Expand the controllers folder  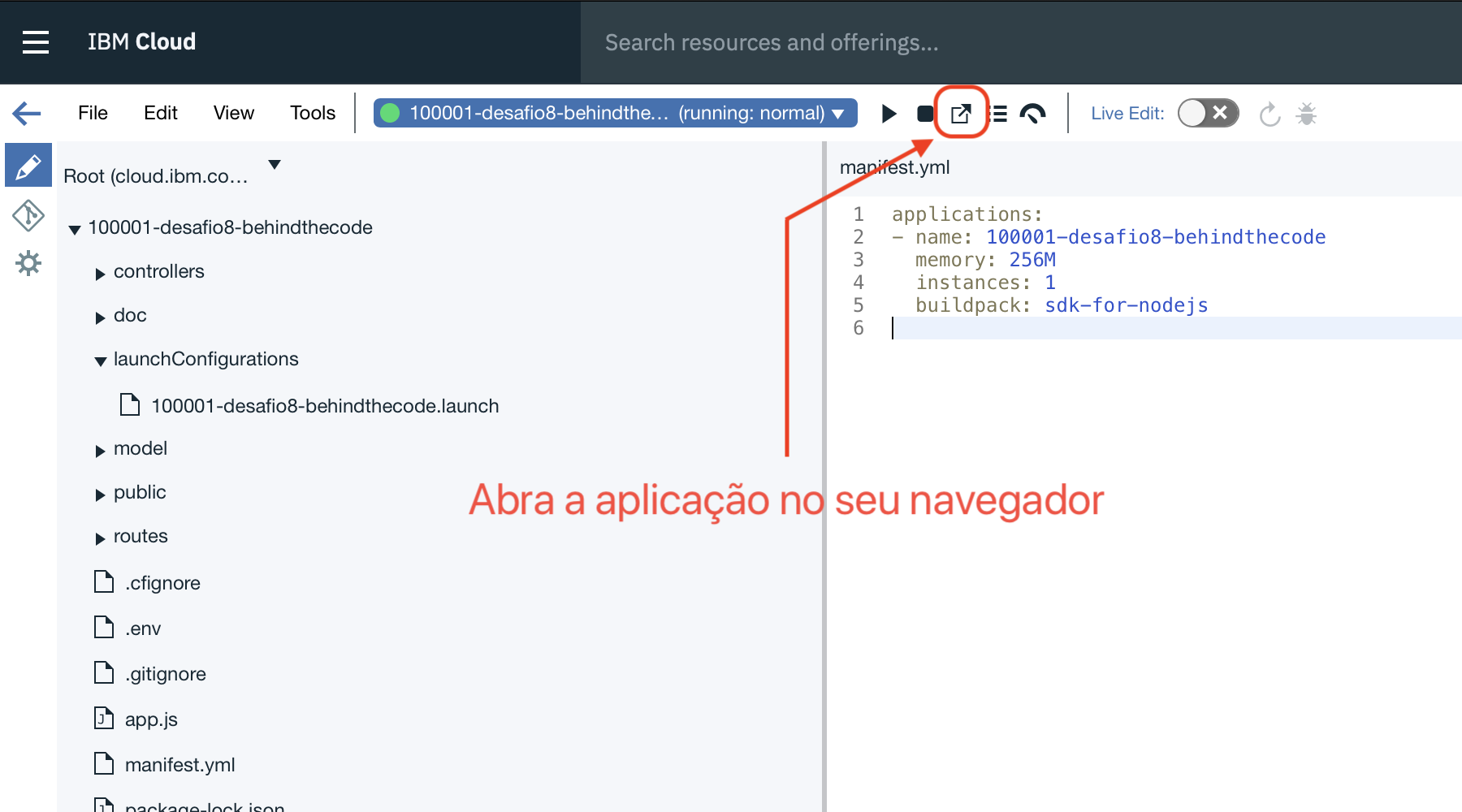[x=100, y=274]
